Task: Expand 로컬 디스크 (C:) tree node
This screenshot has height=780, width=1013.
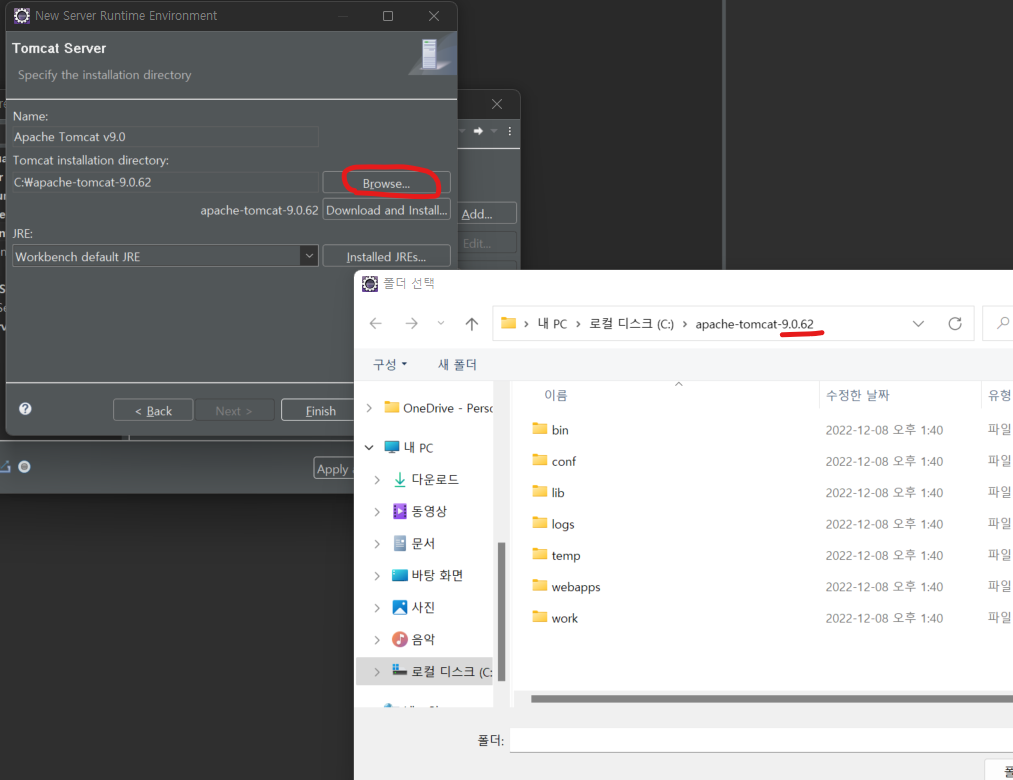Action: click(377, 671)
